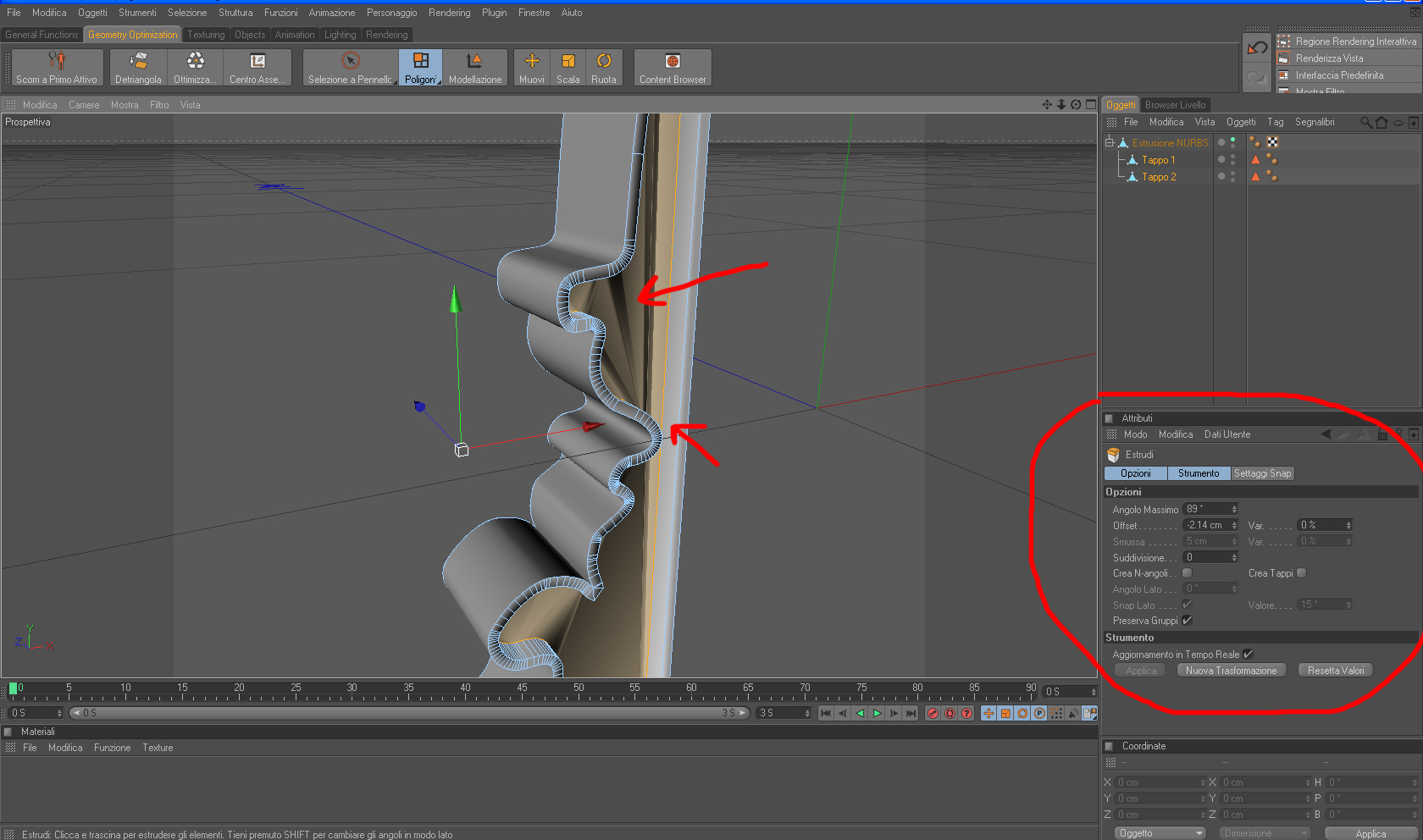
Task: Open the Strumenti menu
Action: pos(137,13)
